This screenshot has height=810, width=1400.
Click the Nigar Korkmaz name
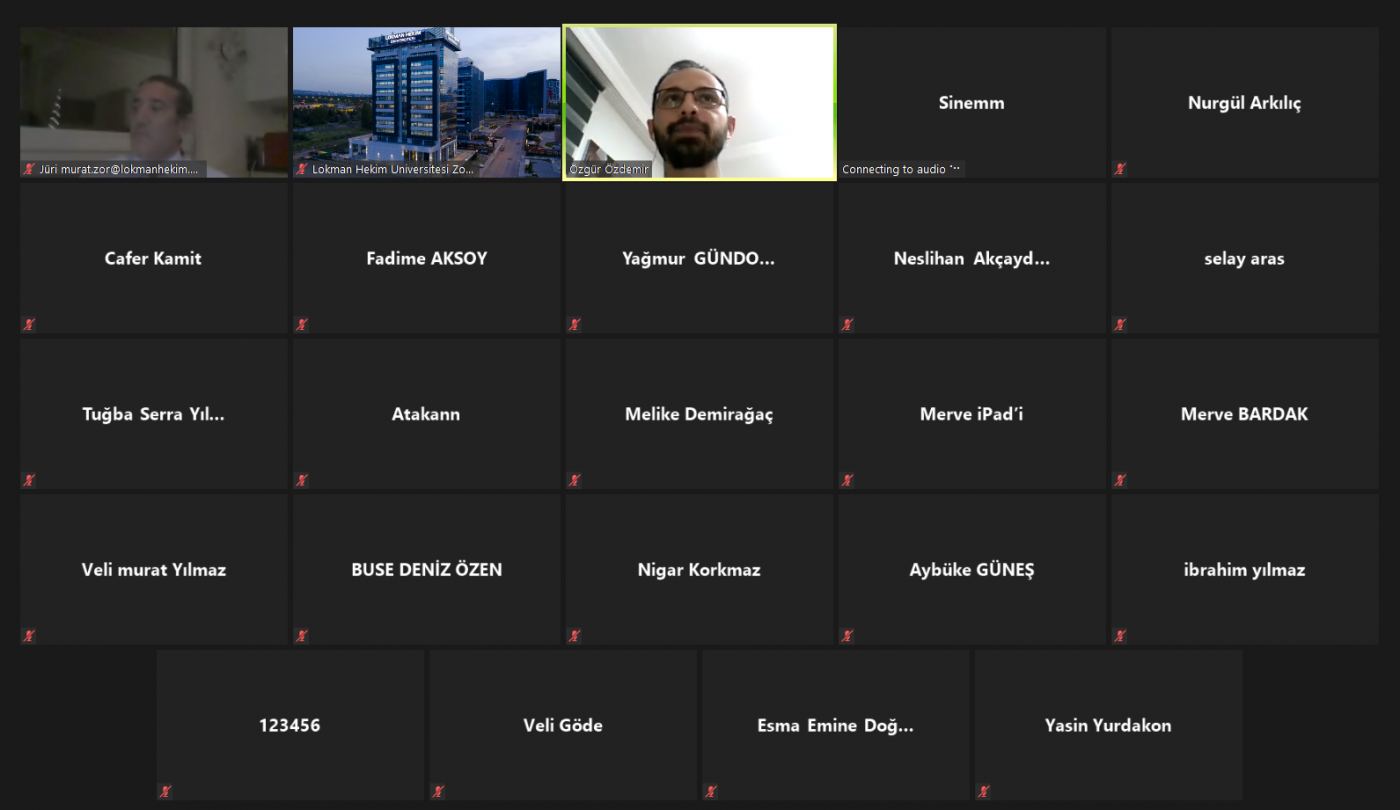click(x=699, y=570)
